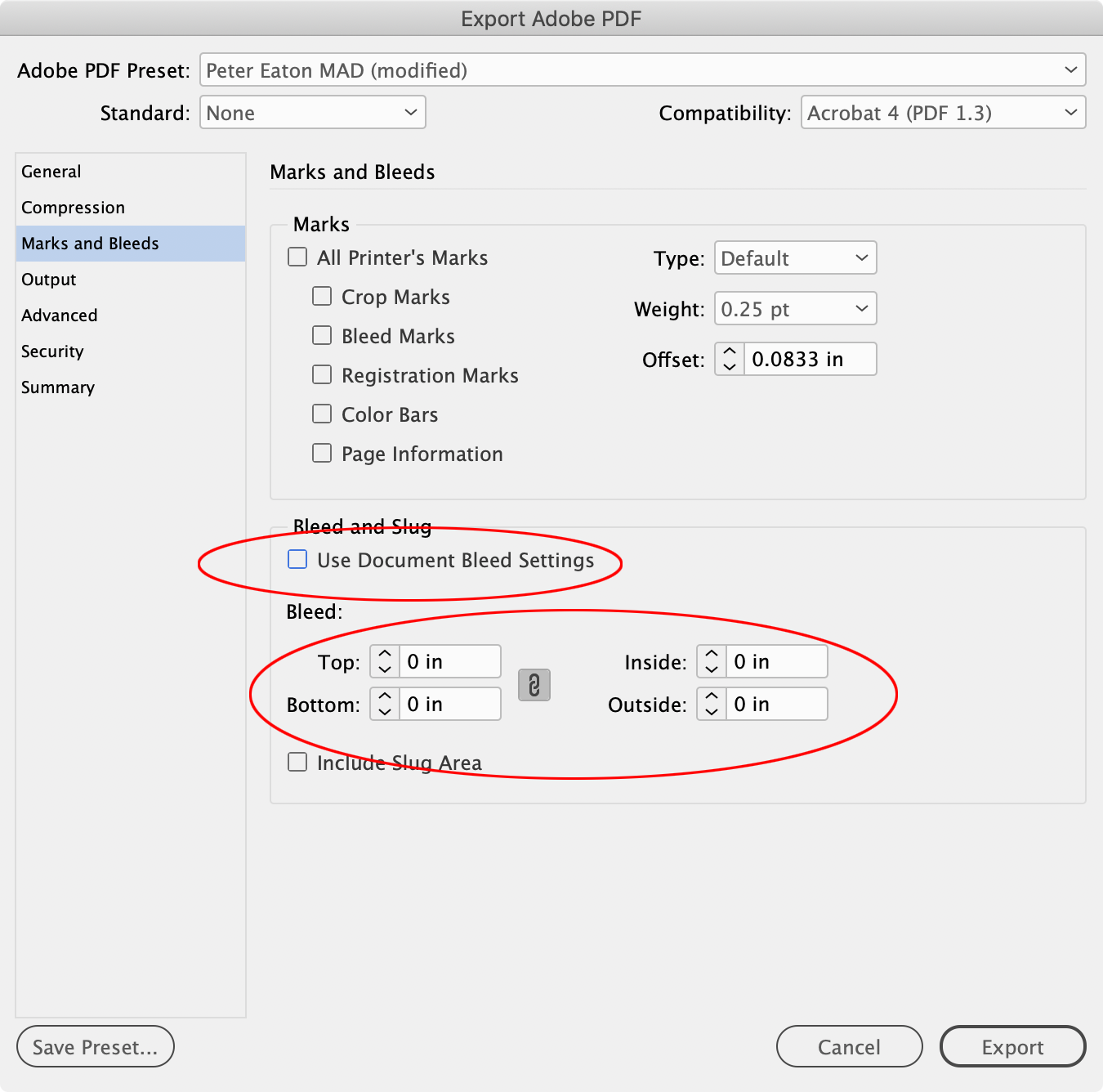
Task: Open the Weight dropdown showing 0.25 pt
Action: 860,308
